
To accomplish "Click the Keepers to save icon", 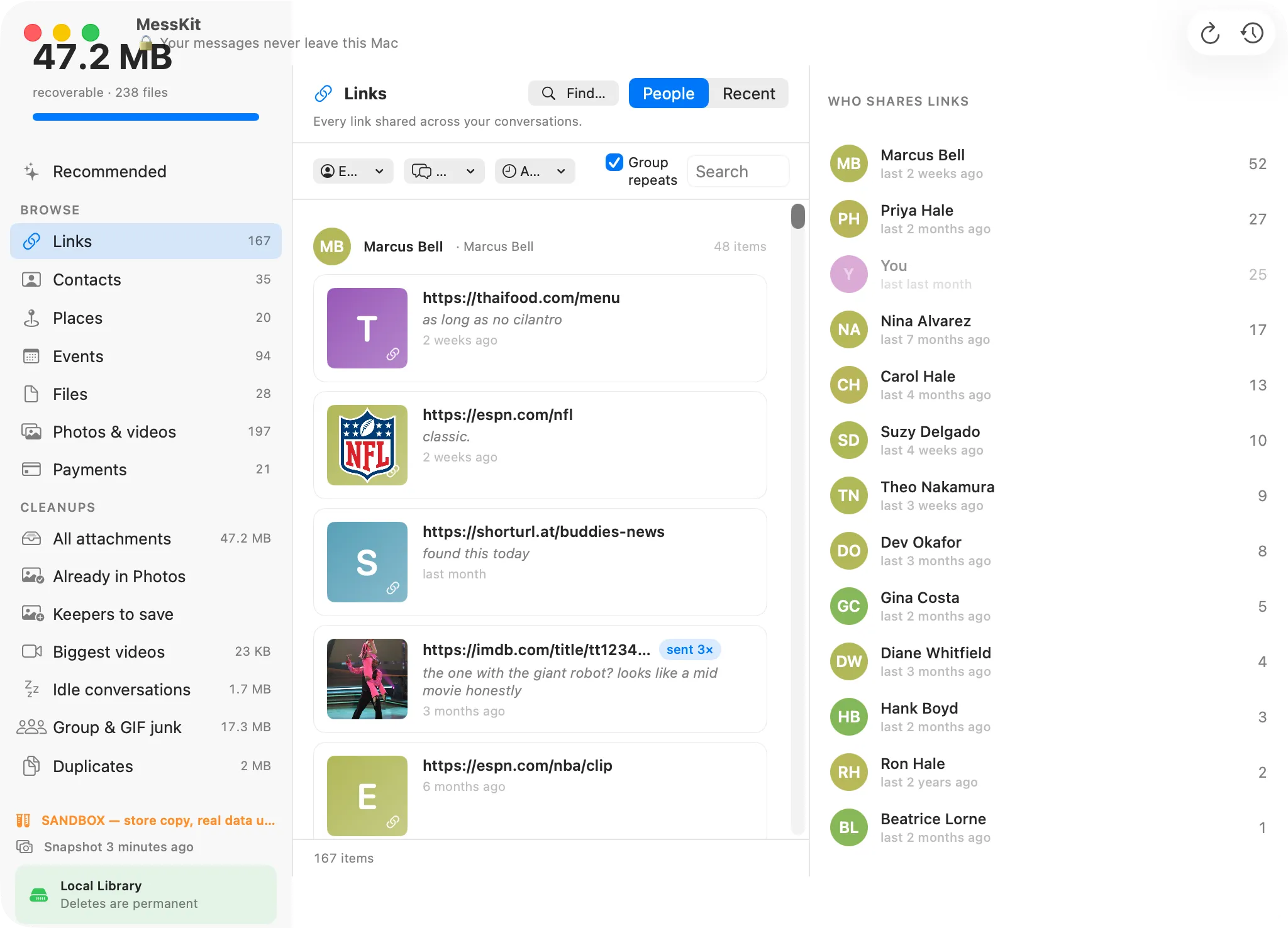I will (x=33, y=614).
